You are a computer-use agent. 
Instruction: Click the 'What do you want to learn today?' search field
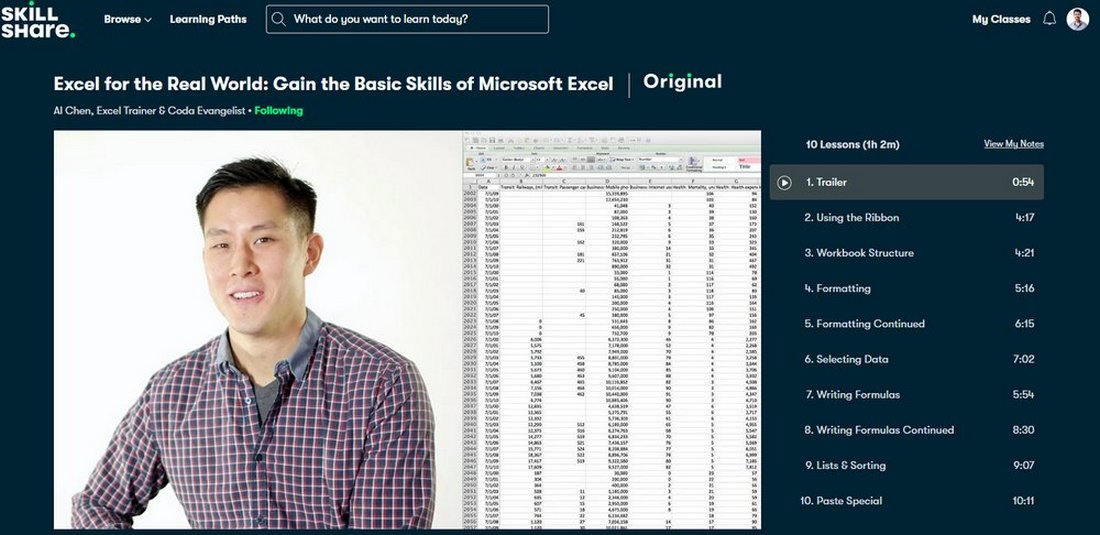pyautogui.click(x=407, y=19)
